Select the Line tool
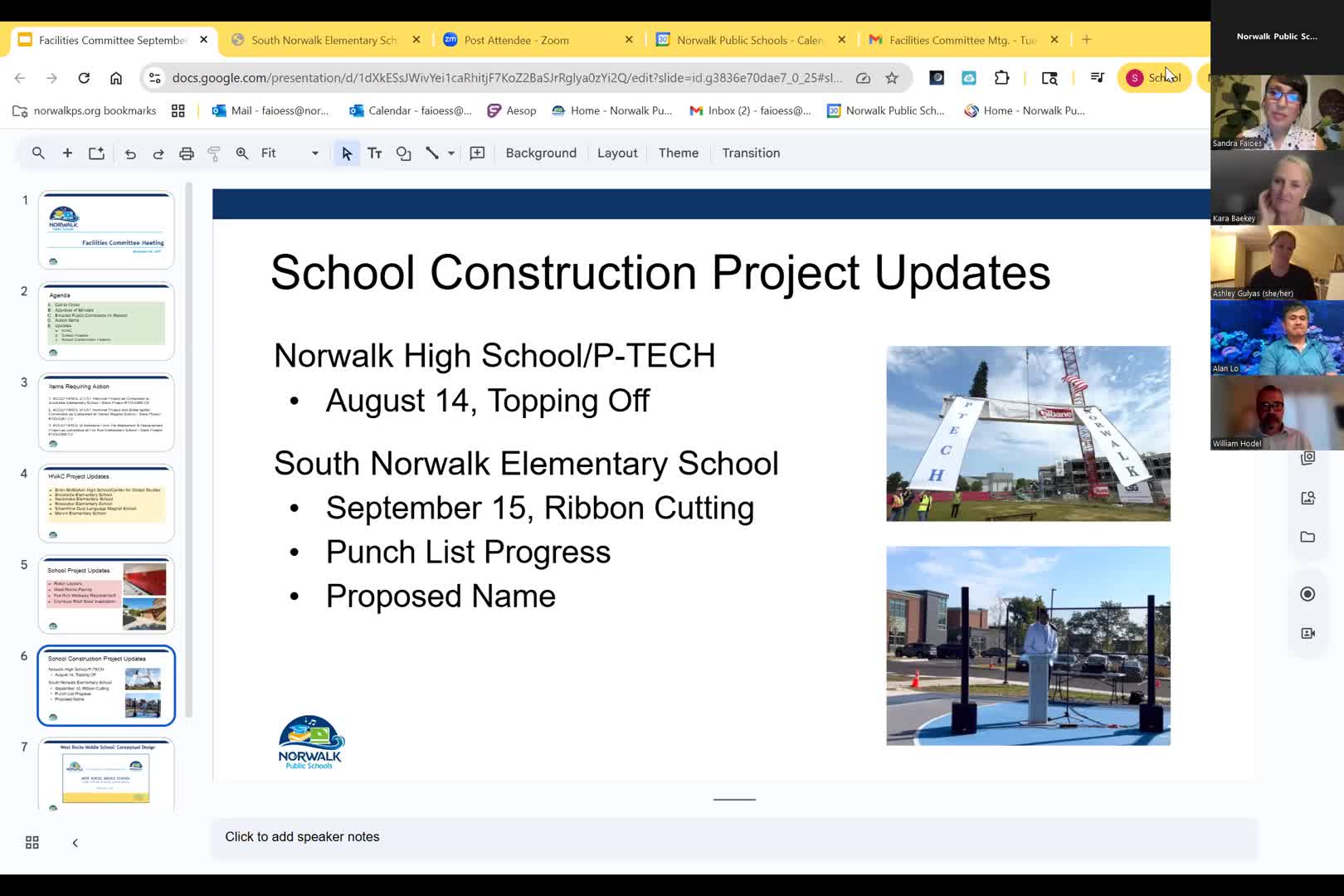The height and width of the screenshot is (896, 1344). pos(432,153)
